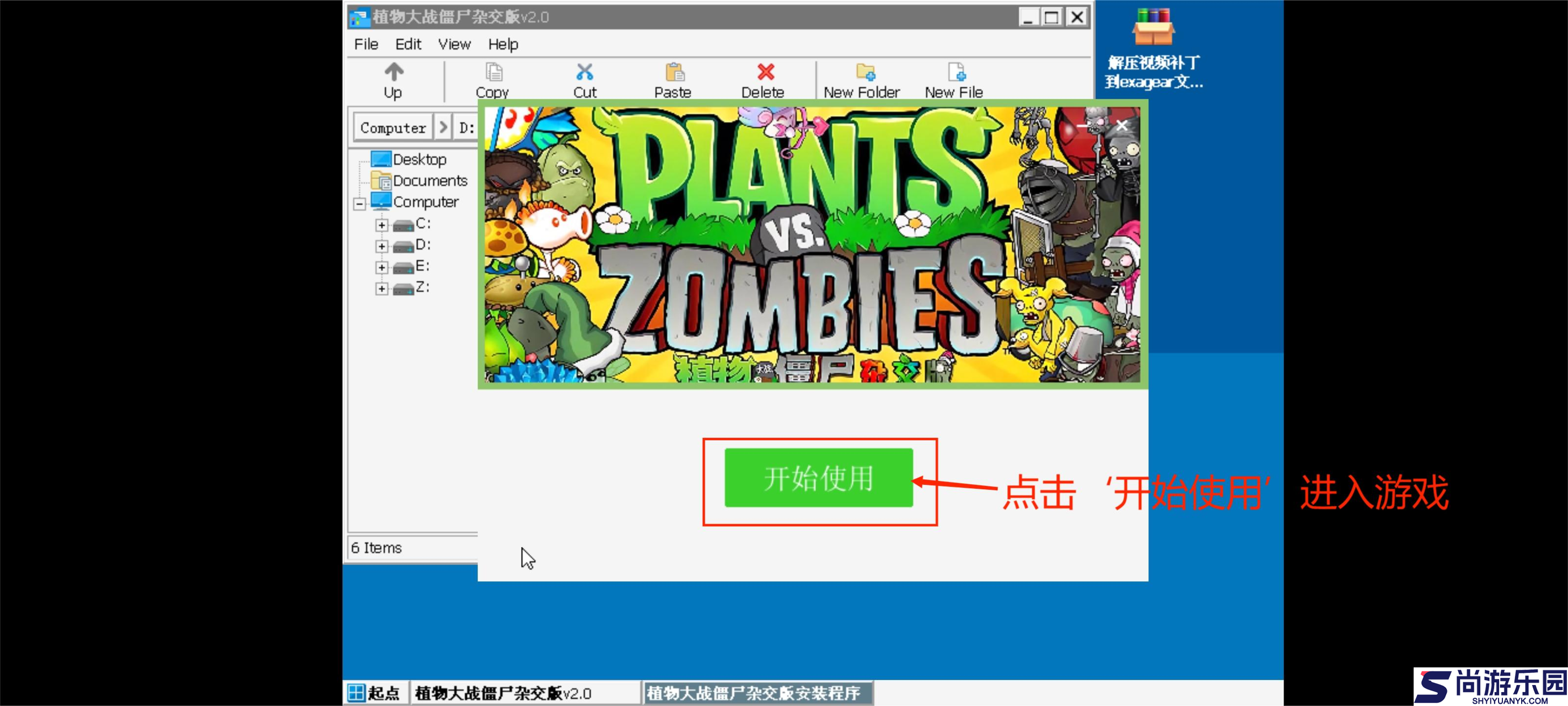Open the Edit menu
This screenshot has height=706, width=1568.
(408, 45)
